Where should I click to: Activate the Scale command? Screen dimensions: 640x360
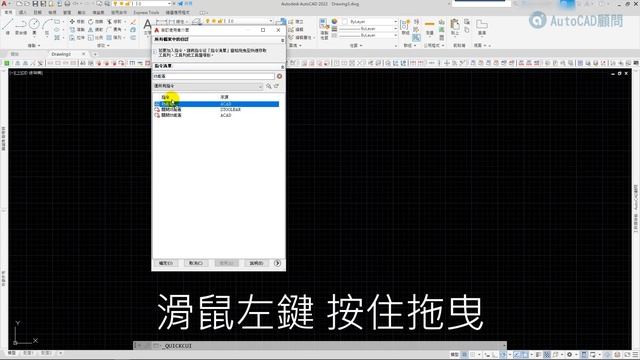96,38
